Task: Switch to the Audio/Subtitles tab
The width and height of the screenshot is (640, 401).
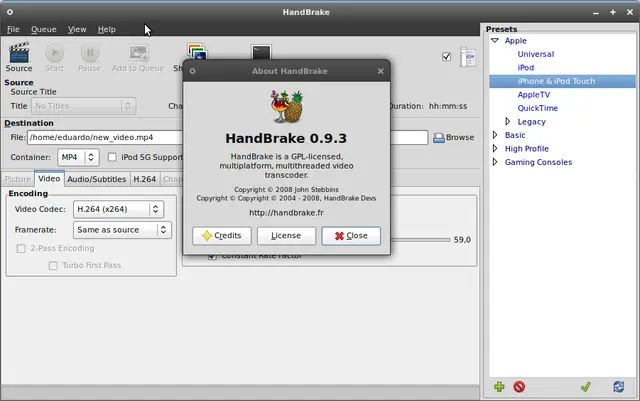Action: [97, 179]
